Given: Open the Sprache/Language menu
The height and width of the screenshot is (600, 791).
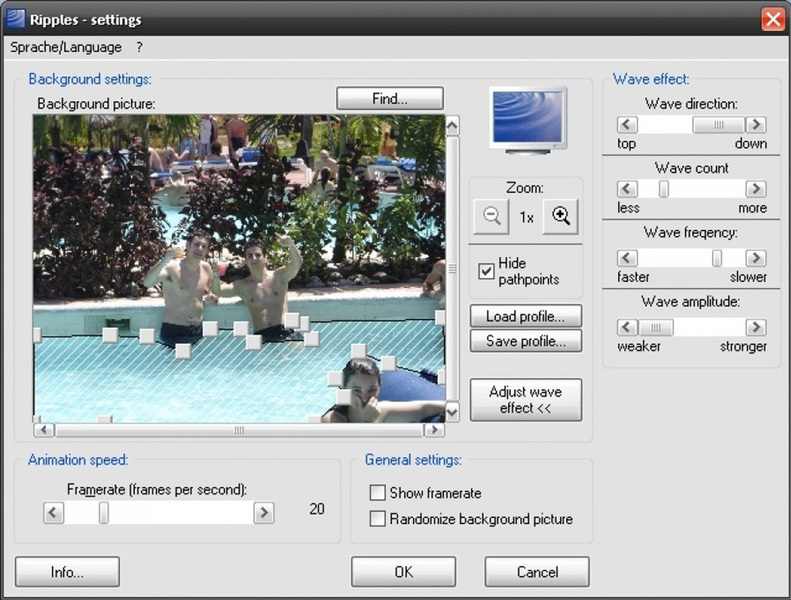Looking at the screenshot, I should [x=66, y=47].
